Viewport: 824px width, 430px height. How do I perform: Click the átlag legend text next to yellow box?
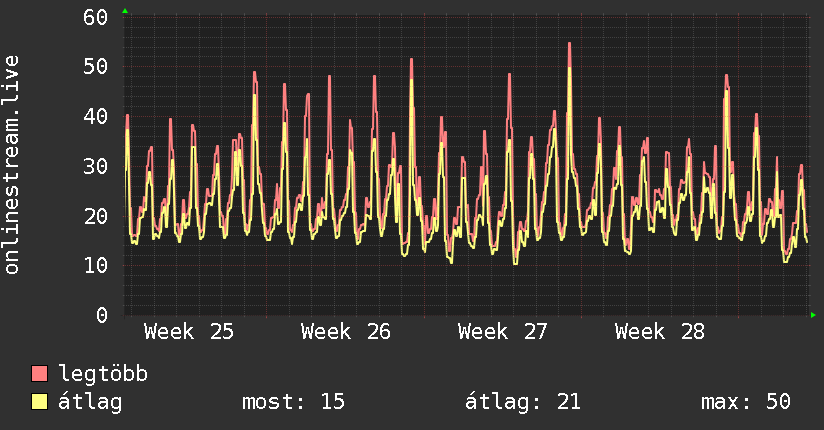[90, 402]
